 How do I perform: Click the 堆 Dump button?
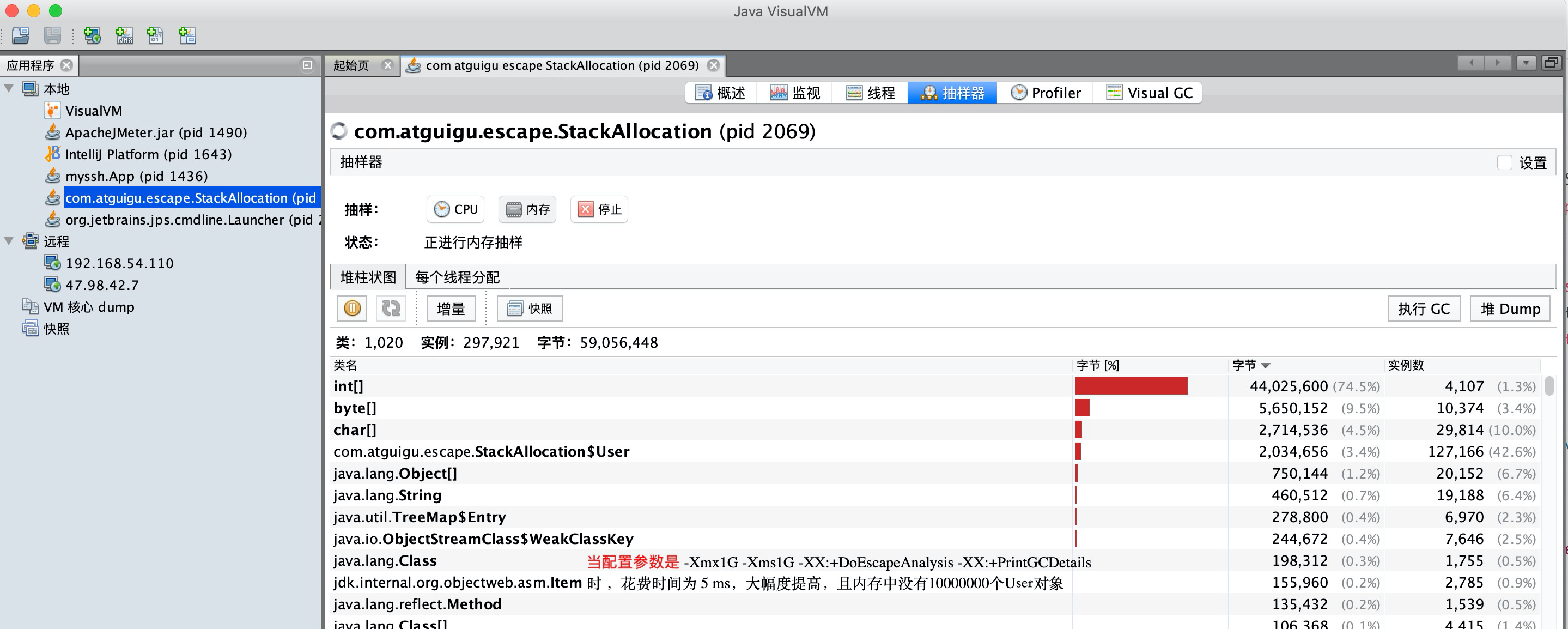coord(1510,309)
